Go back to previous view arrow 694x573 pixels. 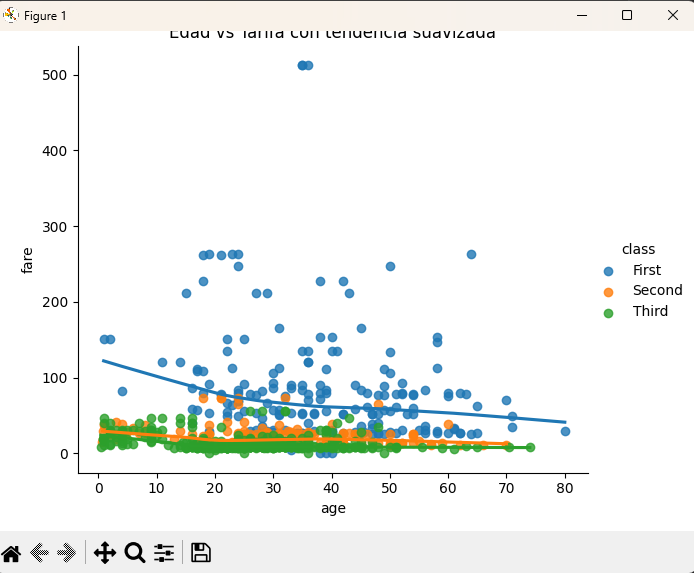(x=40, y=553)
